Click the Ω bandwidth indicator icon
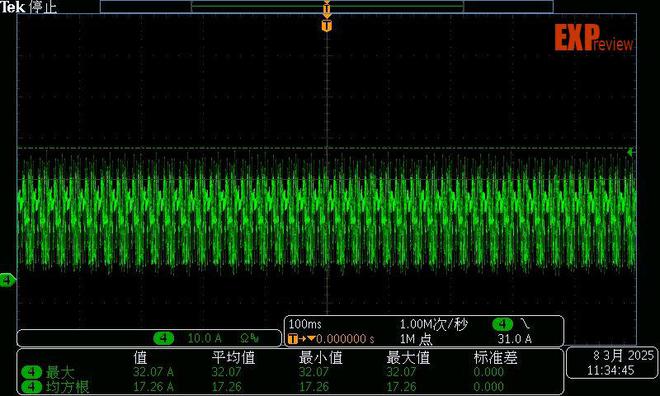The width and height of the screenshot is (660, 396). point(250,338)
